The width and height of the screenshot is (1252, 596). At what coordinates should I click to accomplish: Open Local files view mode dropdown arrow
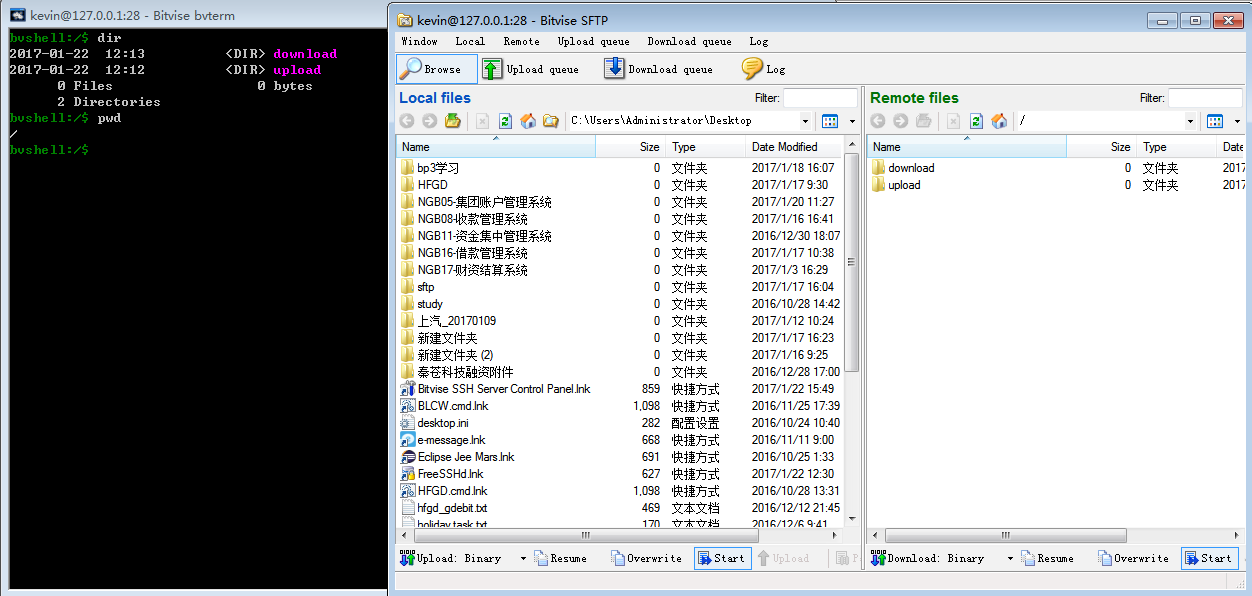(852, 121)
